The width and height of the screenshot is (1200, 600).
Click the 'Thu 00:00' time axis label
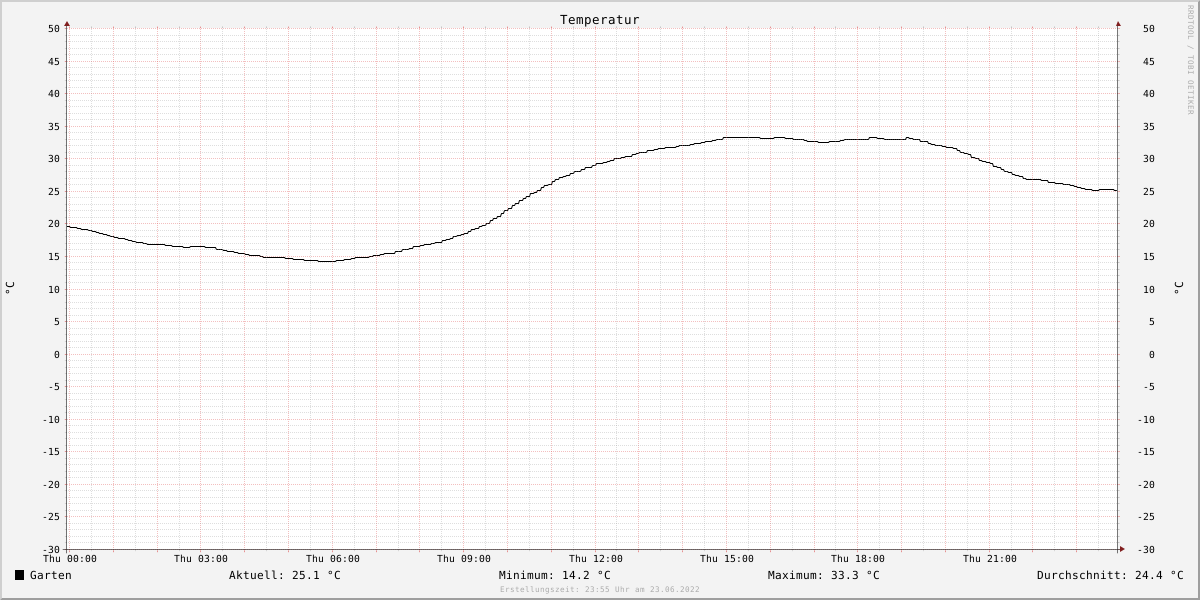click(70, 559)
